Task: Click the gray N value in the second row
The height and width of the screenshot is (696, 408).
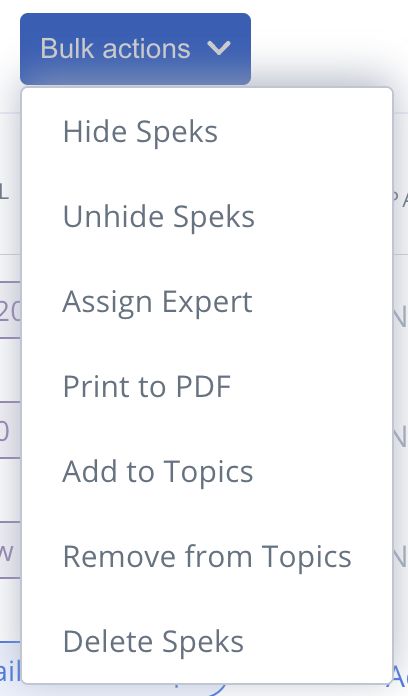Action: pyautogui.click(x=400, y=436)
